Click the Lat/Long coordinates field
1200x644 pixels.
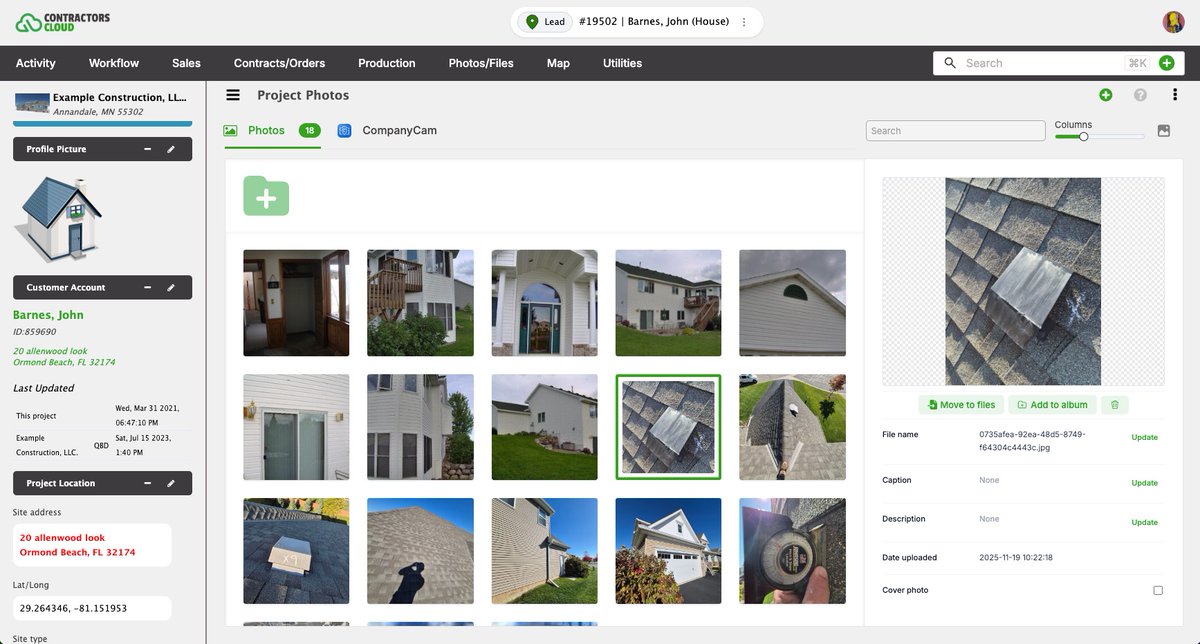coord(92,608)
